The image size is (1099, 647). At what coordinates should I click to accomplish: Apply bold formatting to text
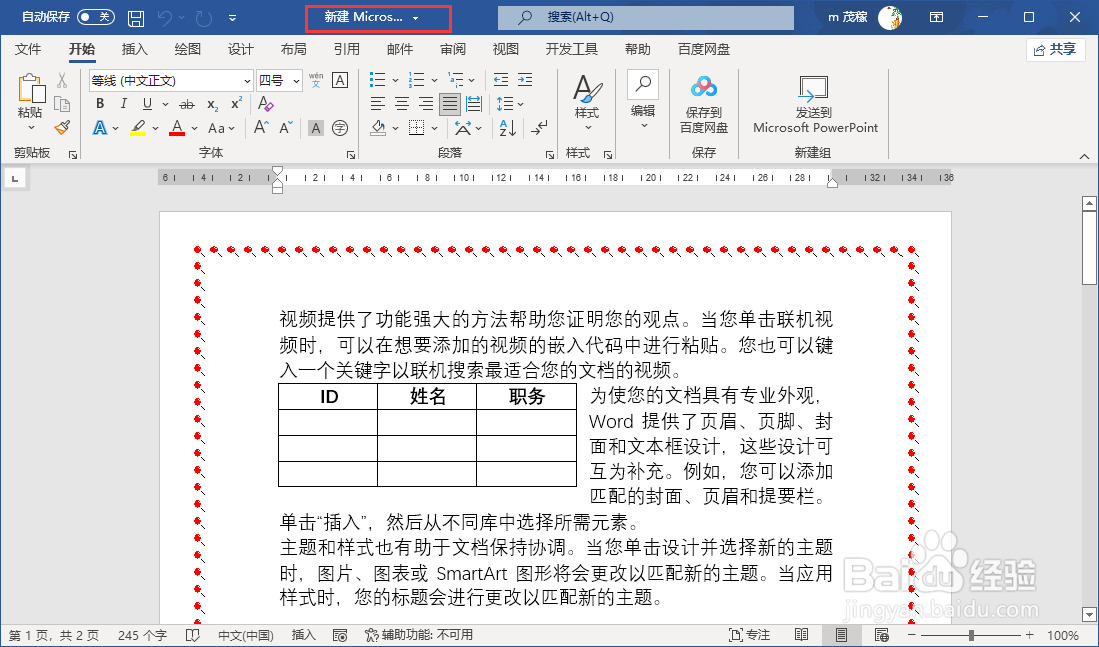tap(101, 102)
